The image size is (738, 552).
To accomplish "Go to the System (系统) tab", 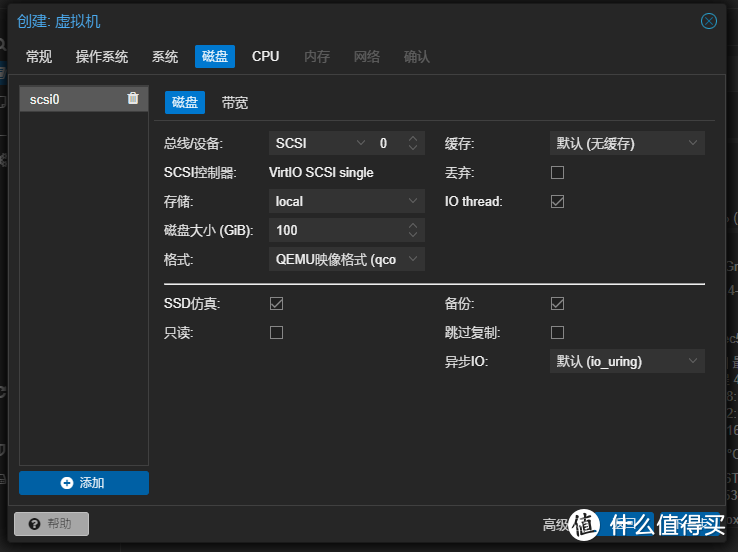I will pos(165,57).
